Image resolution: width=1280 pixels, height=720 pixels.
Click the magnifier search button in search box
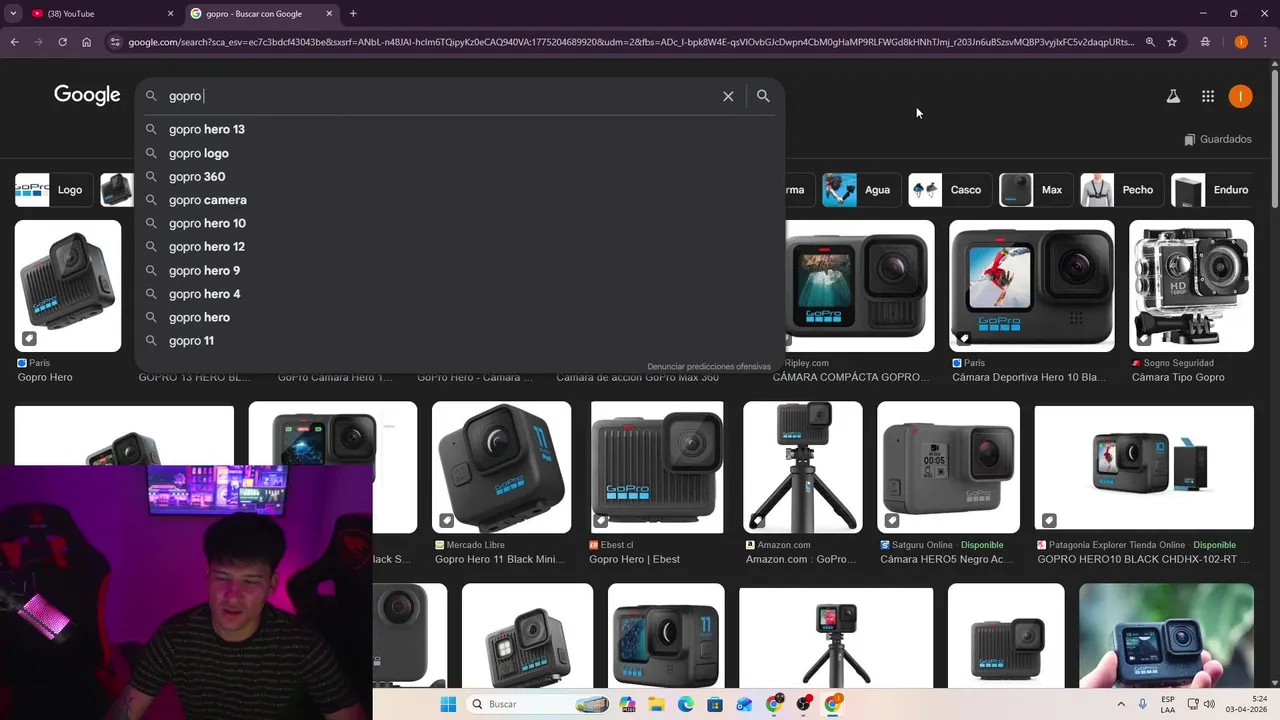point(763,96)
